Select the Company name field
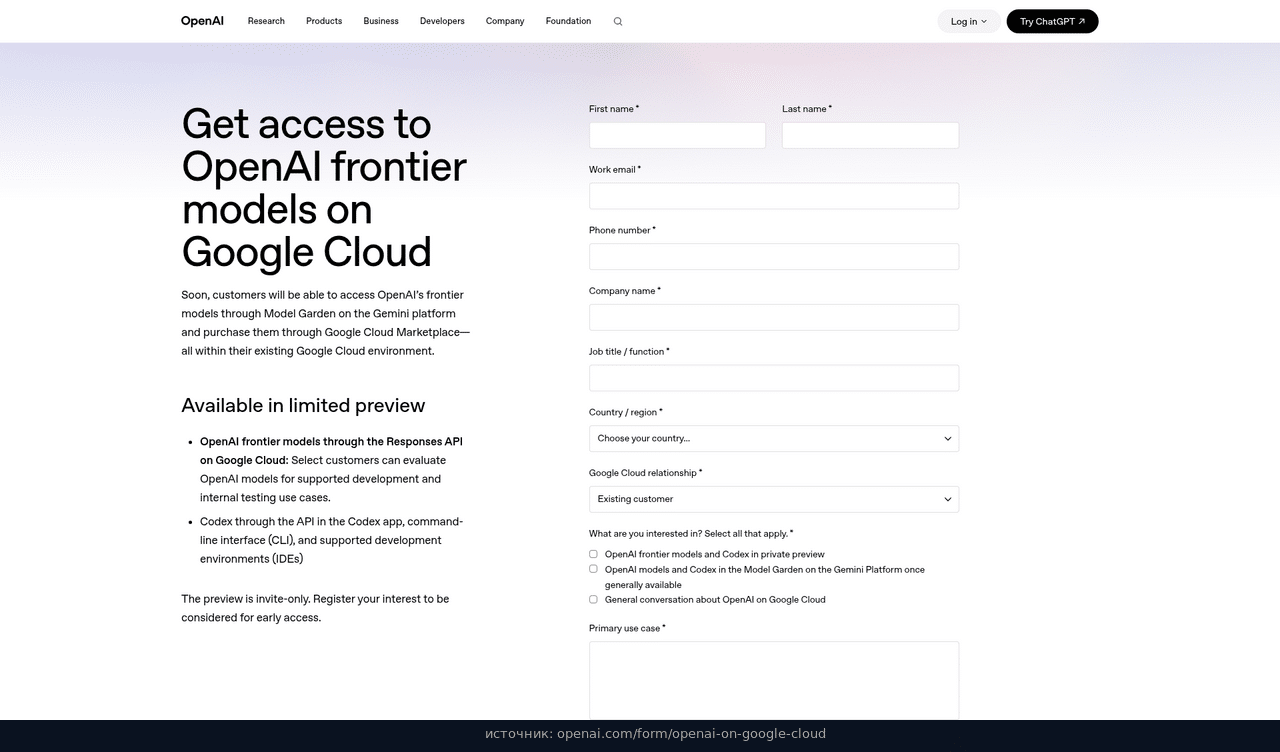 click(774, 317)
